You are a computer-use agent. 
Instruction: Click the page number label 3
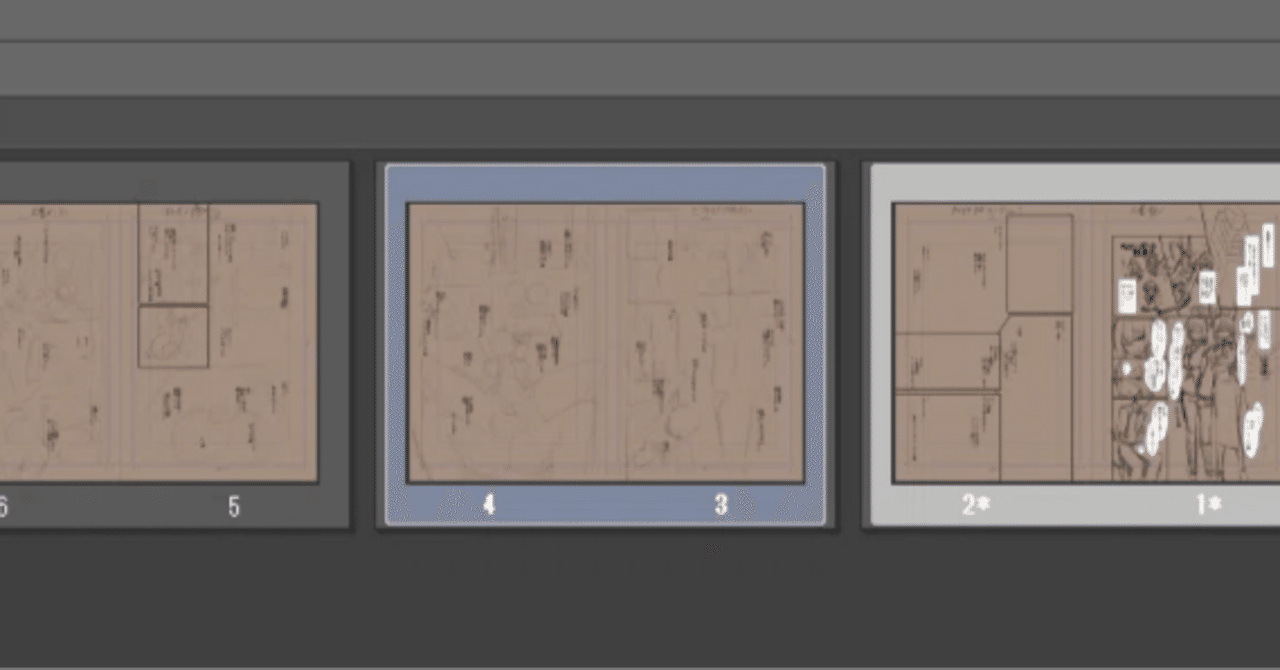point(721,506)
